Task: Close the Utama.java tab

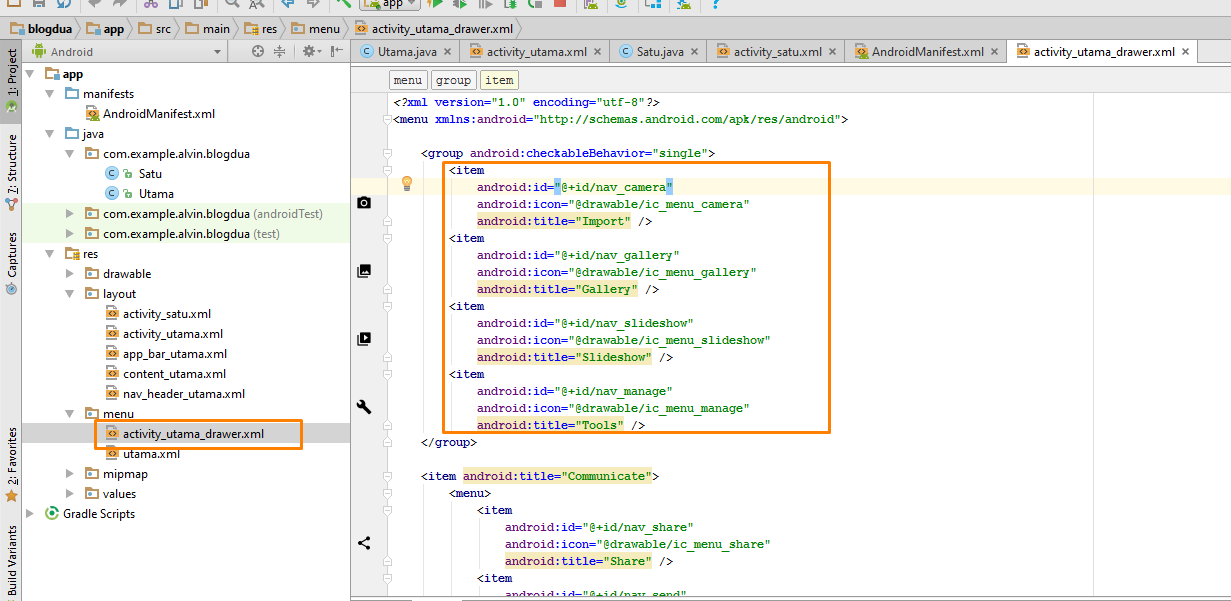Action: [447, 52]
